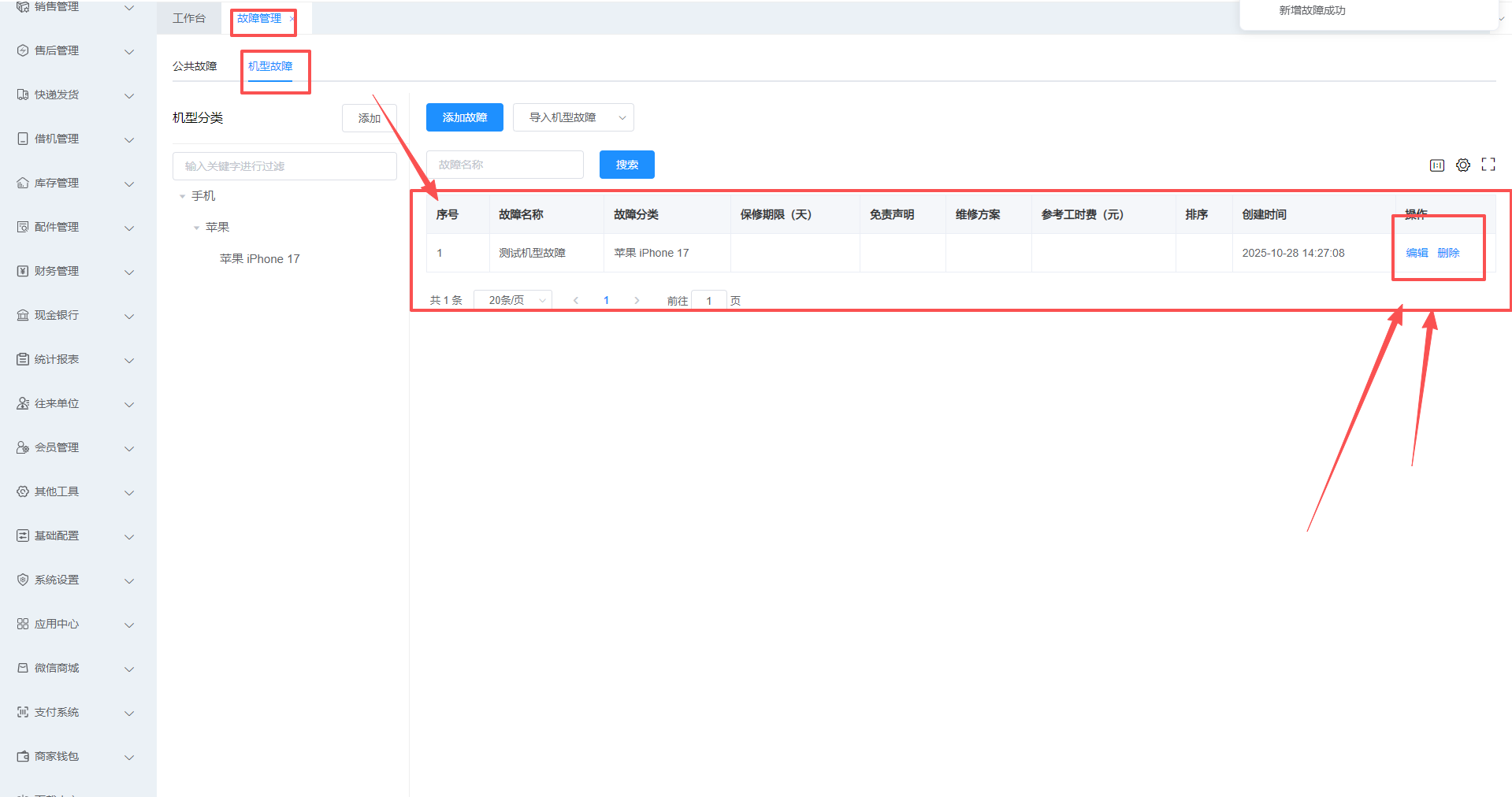This screenshot has height=797, width=1512.
Task: Open 导入机型故障 dropdown
Action: pyautogui.click(x=573, y=117)
